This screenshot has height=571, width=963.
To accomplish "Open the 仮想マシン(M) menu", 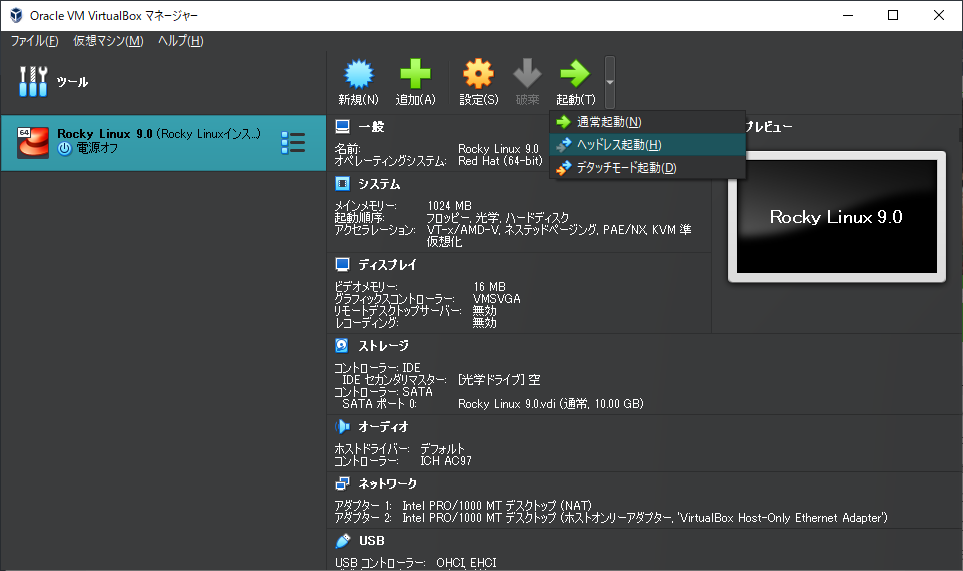I will click(108, 41).
